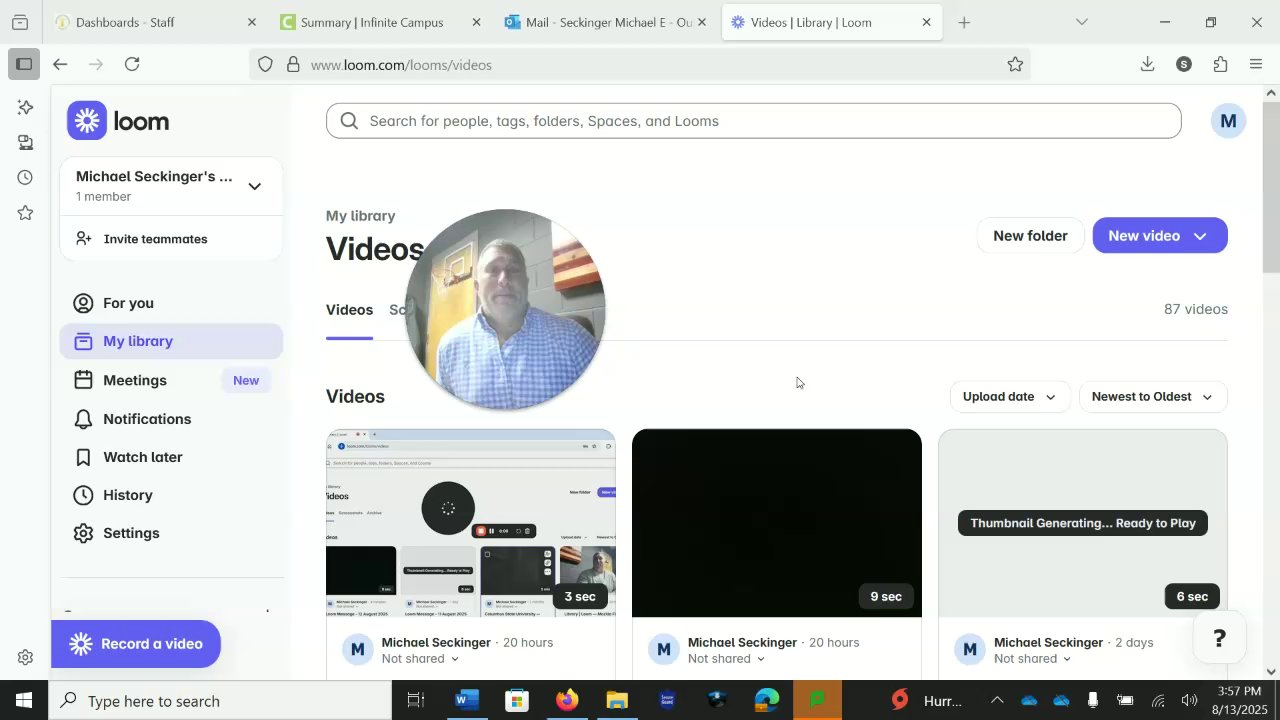This screenshot has height=720, width=1280.
Task: Open the 3 sec video thumbnail
Action: pos(471,523)
